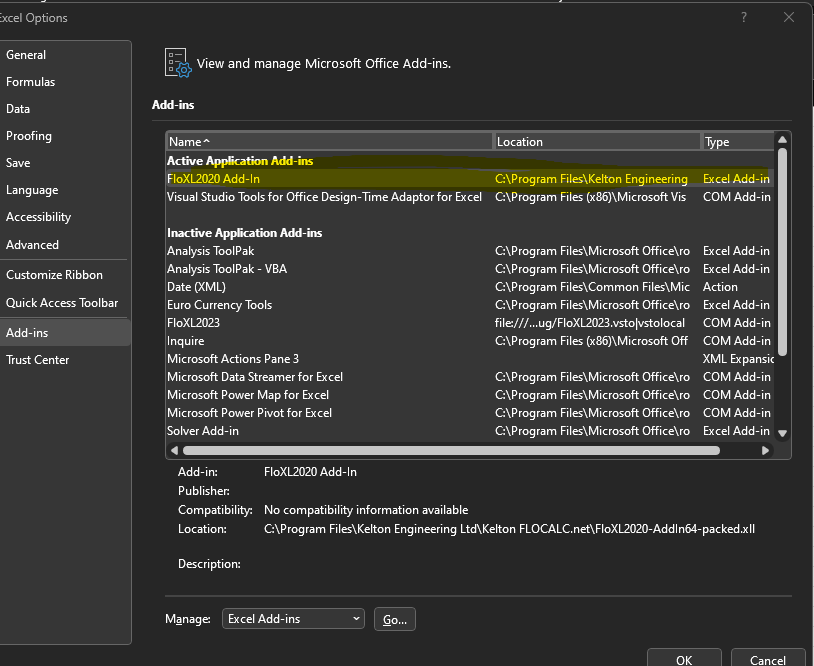Click the Kelton Engineering location cell
Screen dimensions: 814x666
click(591, 179)
